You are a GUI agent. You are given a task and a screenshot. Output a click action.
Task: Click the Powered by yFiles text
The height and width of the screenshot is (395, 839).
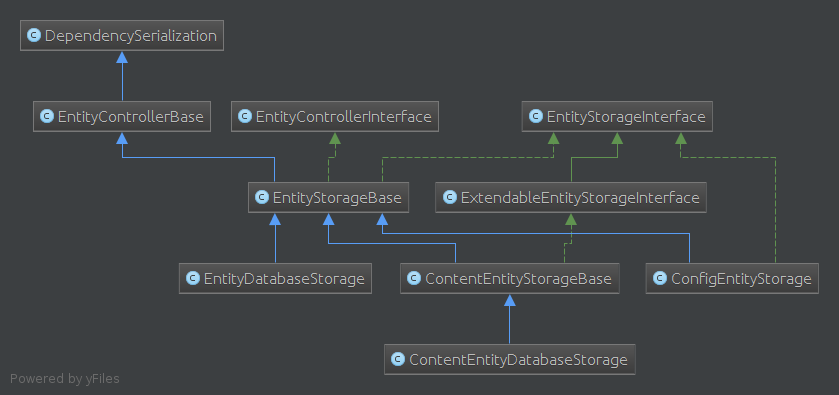(x=65, y=379)
